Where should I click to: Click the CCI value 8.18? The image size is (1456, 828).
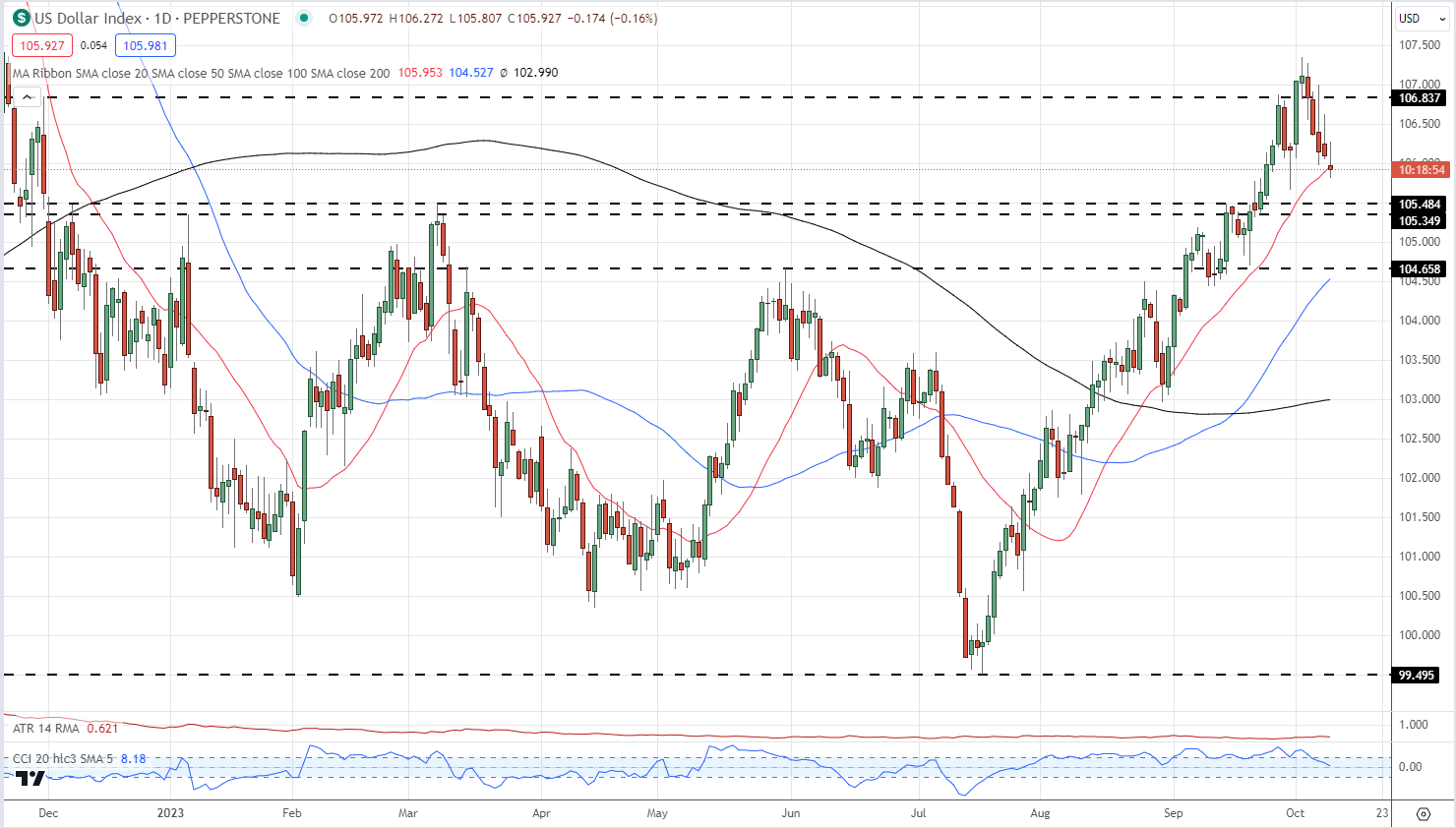[x=134, y=759]
